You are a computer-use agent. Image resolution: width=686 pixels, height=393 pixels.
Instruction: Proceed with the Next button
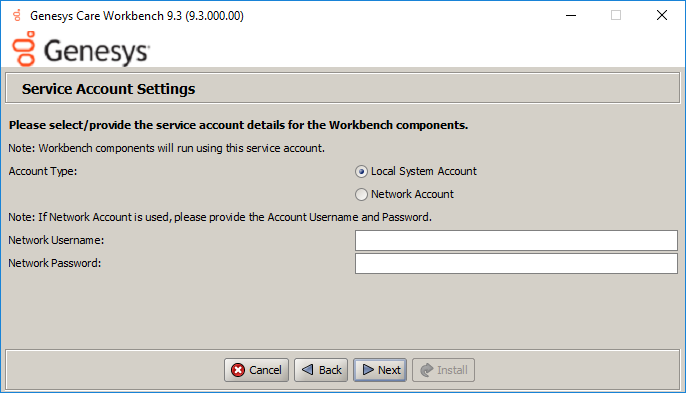click(x=380, y=370)
